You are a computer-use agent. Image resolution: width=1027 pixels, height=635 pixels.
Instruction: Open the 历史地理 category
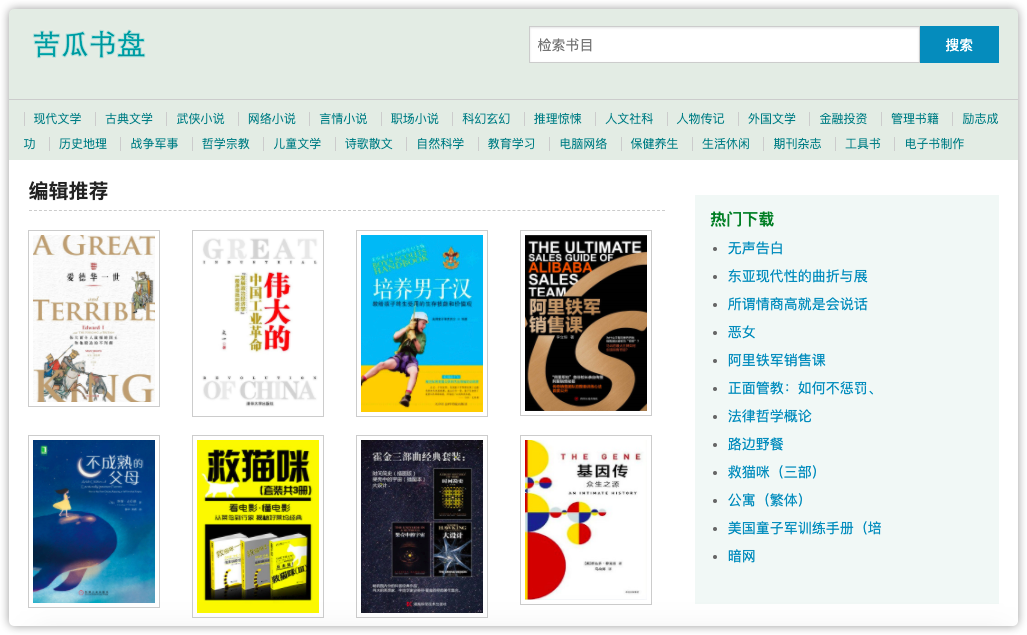[83, 143]
